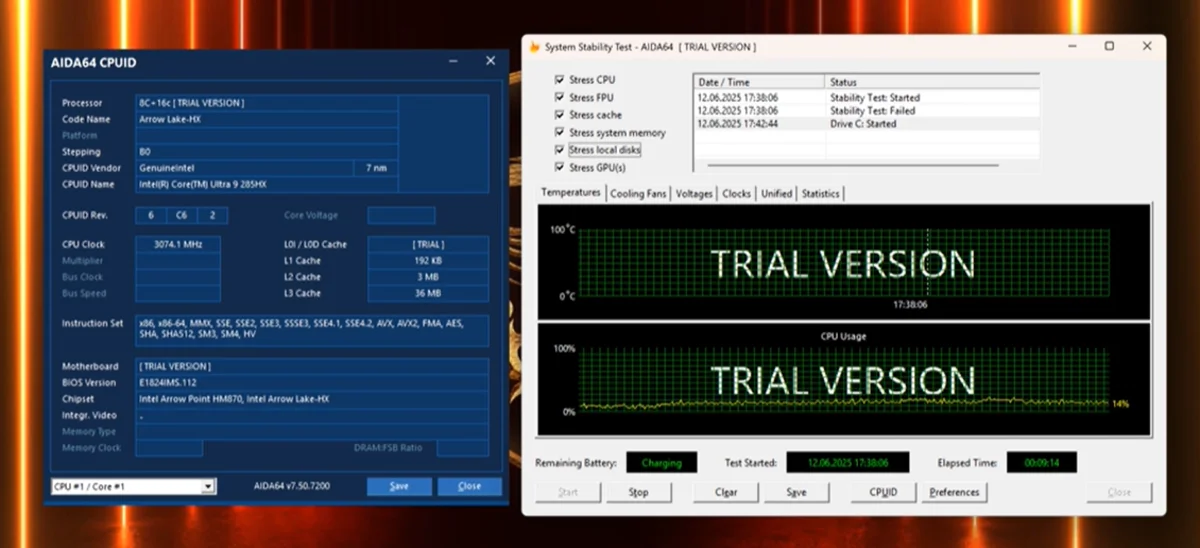Open the Preferences dialog

[954, 492]
